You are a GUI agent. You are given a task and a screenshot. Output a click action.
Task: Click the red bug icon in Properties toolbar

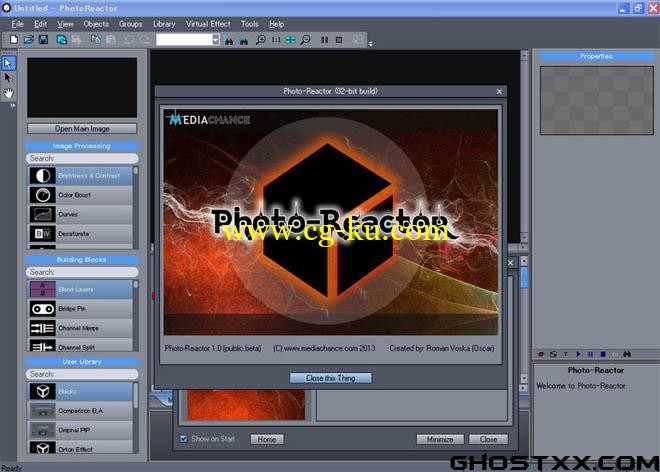pyautogui.click(x=541, y=354)
